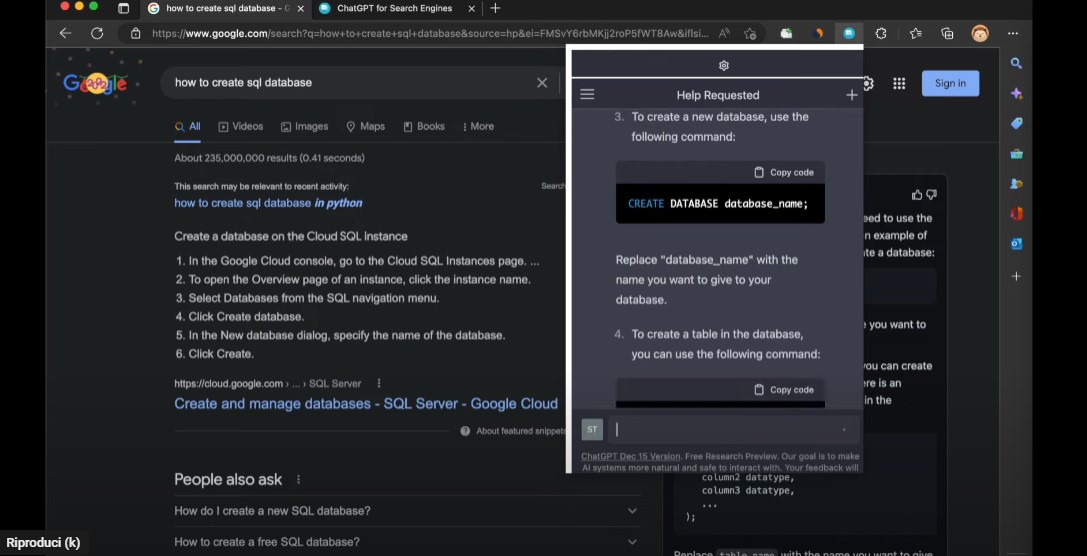The width and height of the screenshot is (1087, 556).
Task: Click the orange swirl extension icon
Action: [818, 33]
